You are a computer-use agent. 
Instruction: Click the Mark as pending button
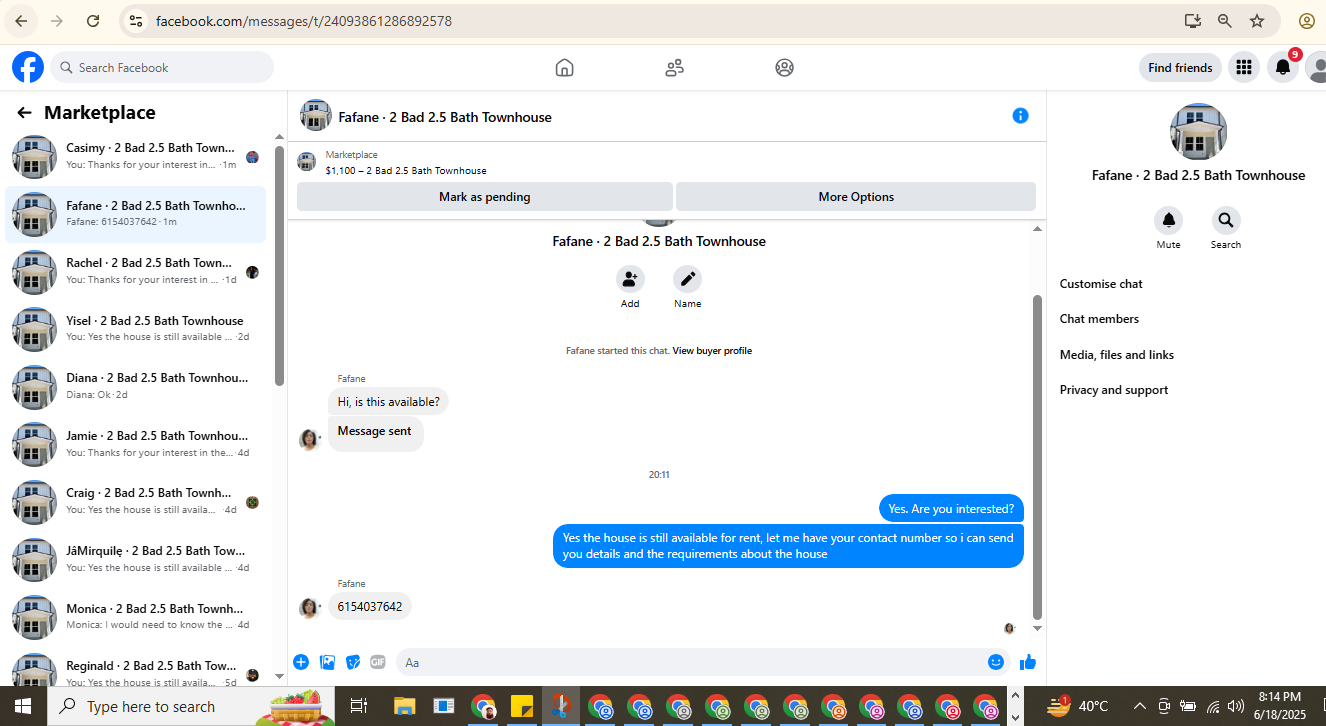pos(485,197)
